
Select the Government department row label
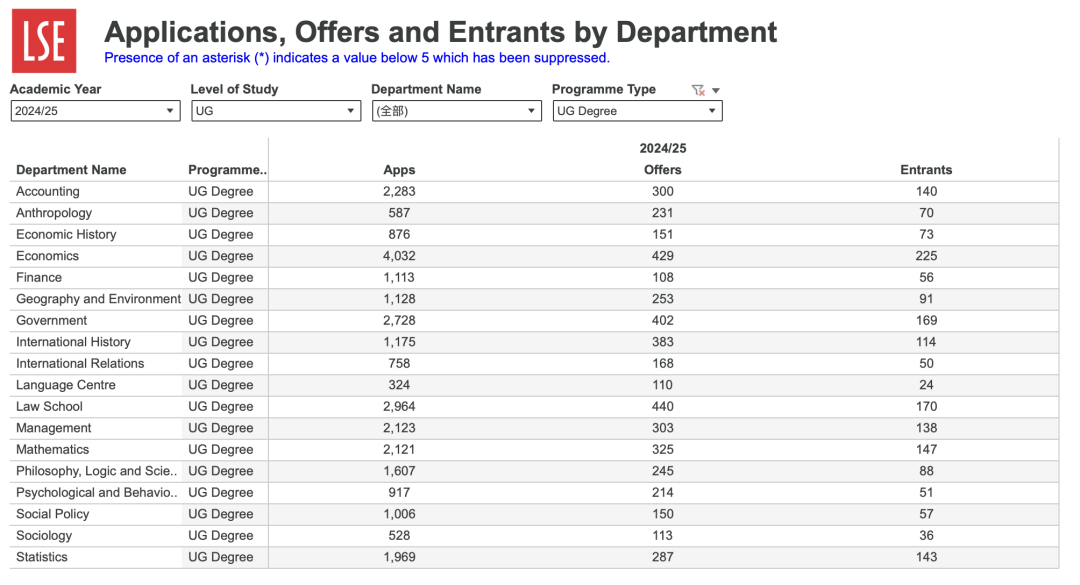point(52,320)
